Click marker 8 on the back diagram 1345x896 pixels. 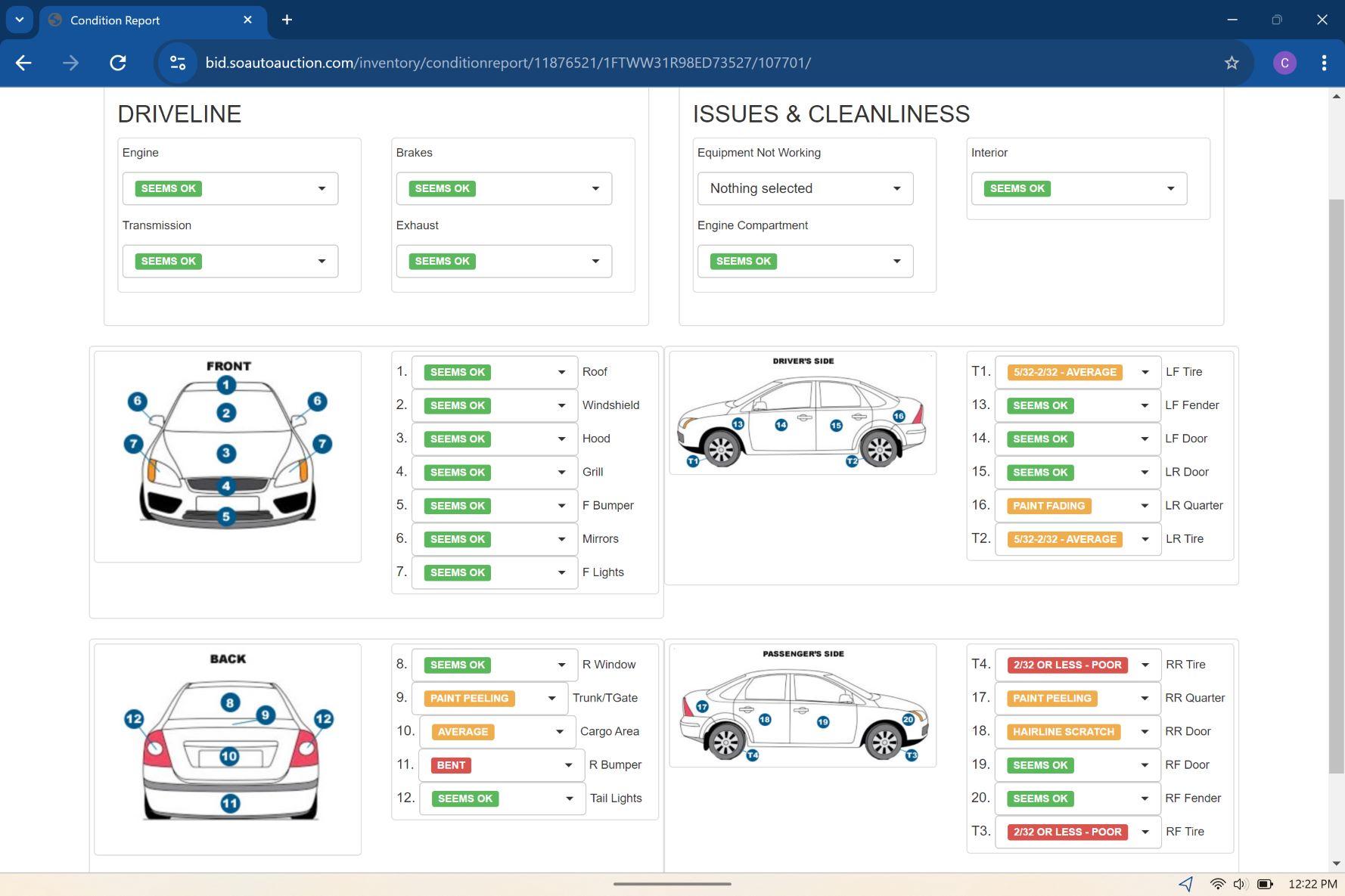[230, 702]
